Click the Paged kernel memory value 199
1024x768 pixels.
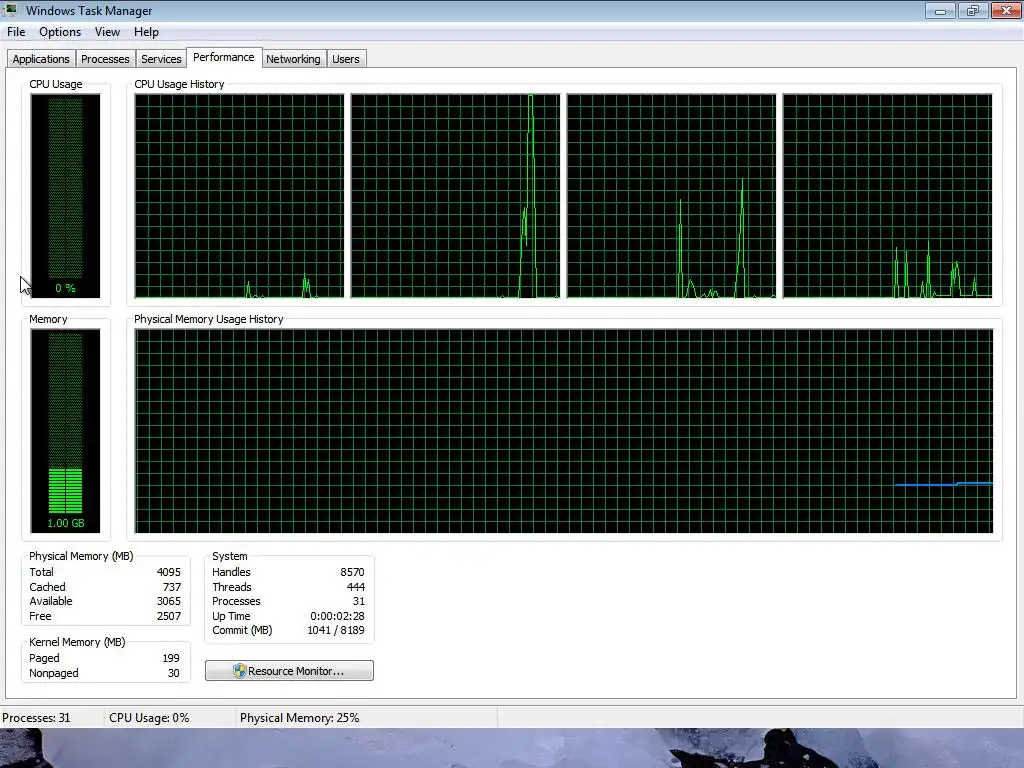click(x=171, y=658)
